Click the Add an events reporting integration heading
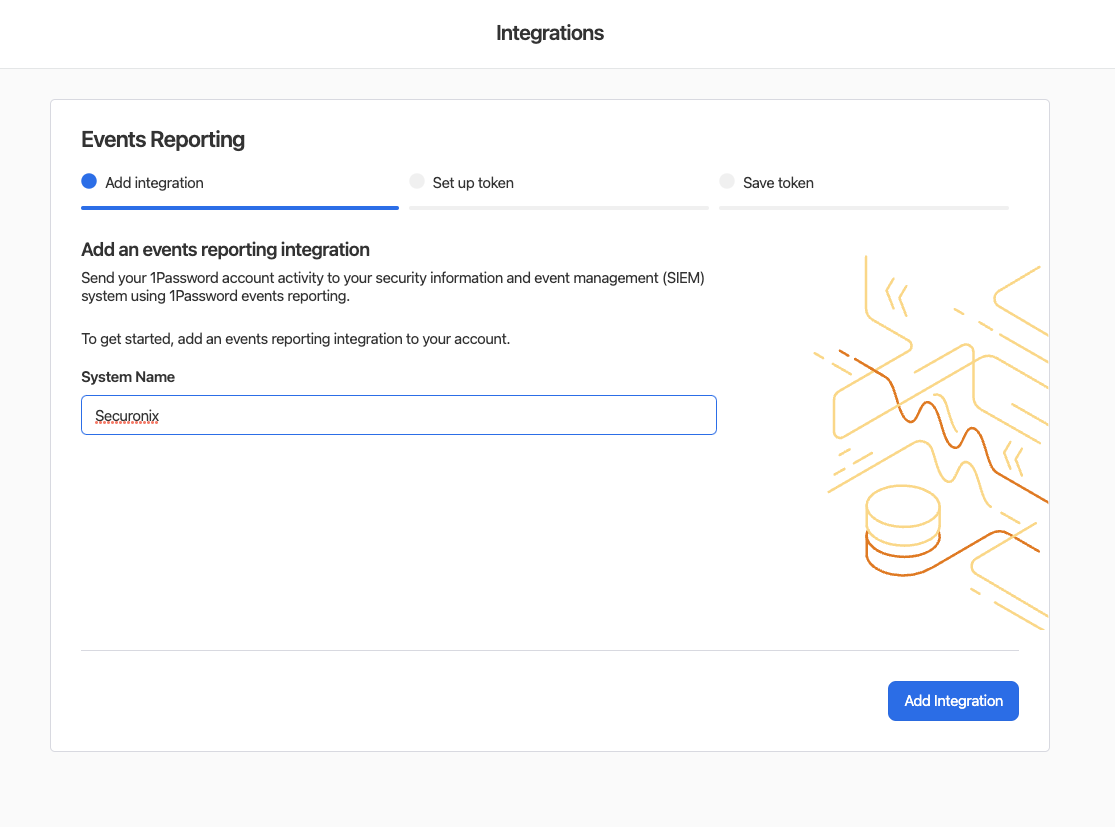Image resolution: width=1115 pixels, height=827 pixels. click(x=225, y=250)
